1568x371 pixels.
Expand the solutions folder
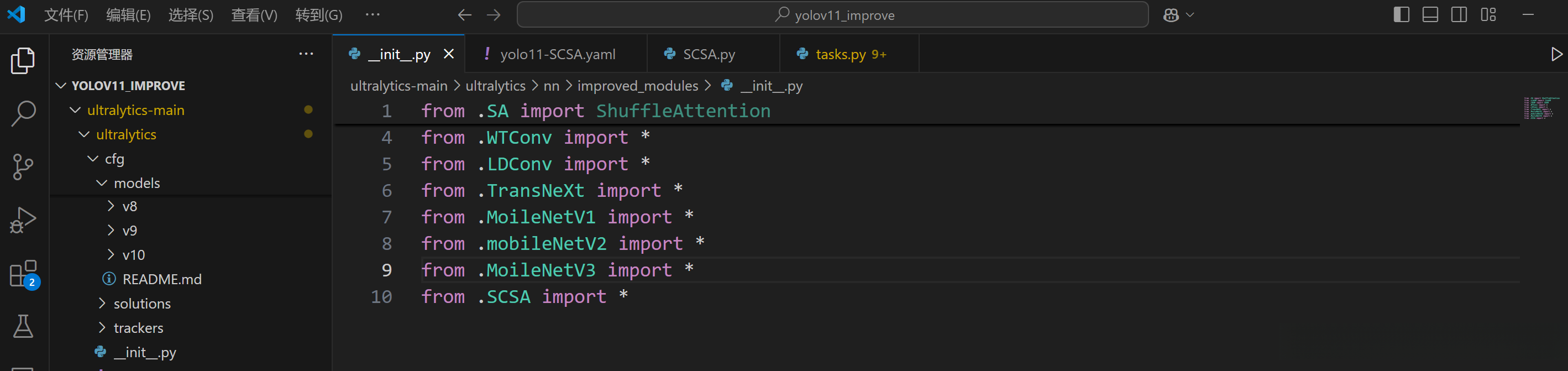pyautogui.click(x=141, y=304)
